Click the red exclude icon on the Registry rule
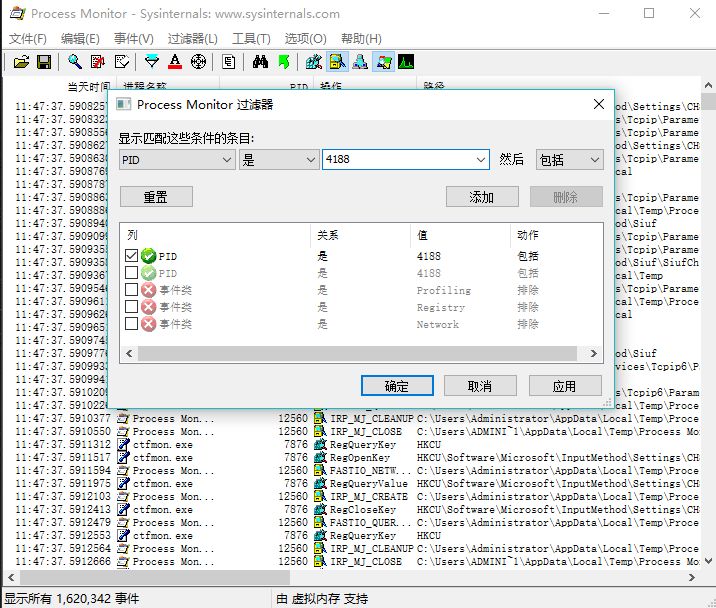Viewport: 716px width, 608px height. (148, 307)
